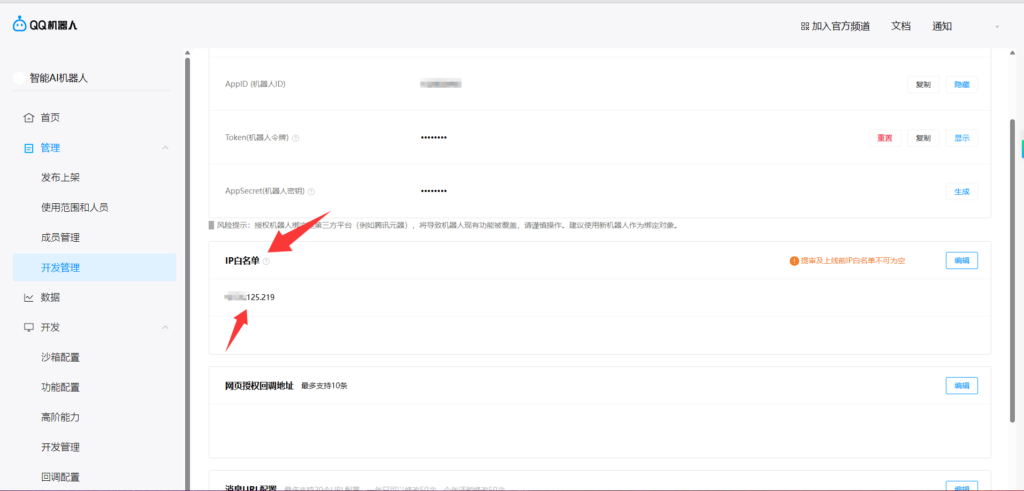Click the 首页 home icon in sidebar
Screen dimensions: 1024x491
pyautogui.click(x=28, y=118)
